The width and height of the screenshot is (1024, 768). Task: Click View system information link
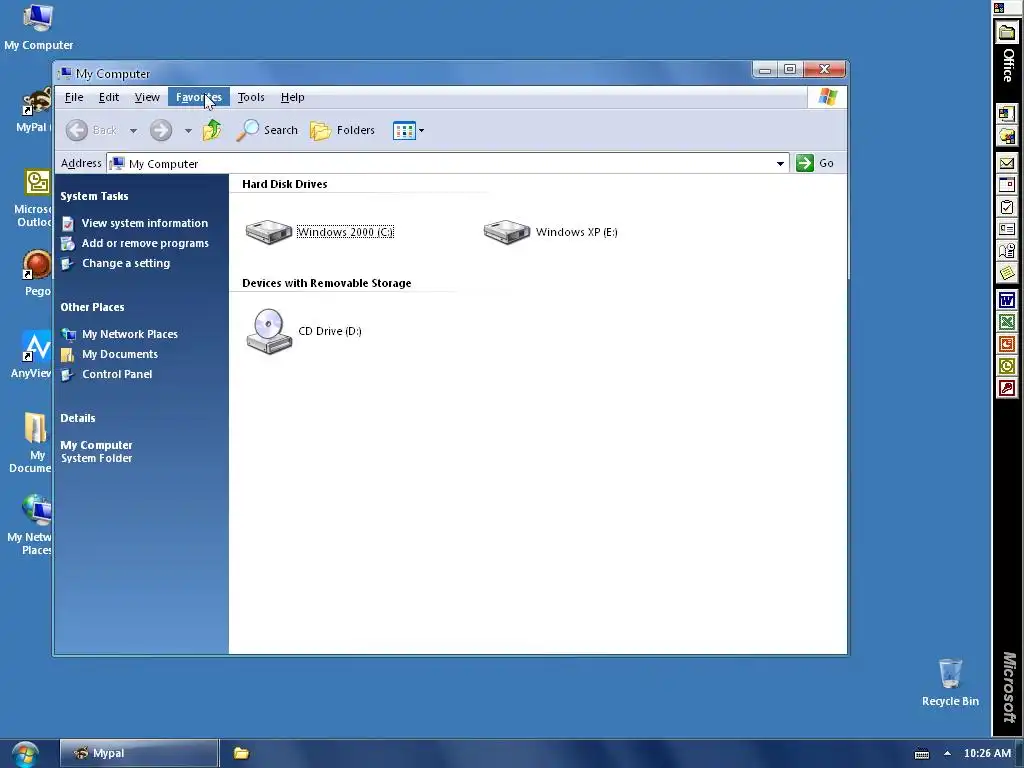click(144, 223)
